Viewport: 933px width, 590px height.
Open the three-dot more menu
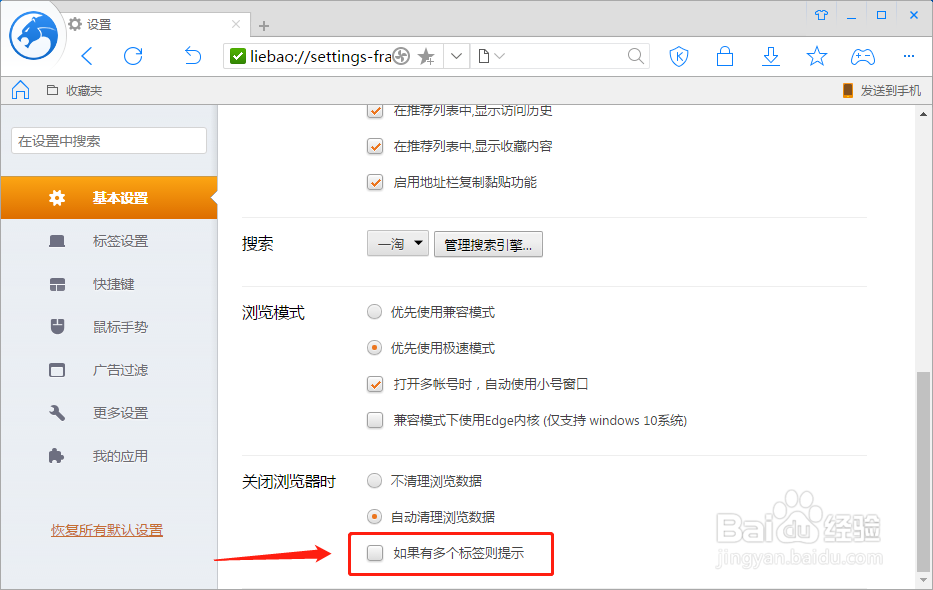pyautogui.click(x=909, y=56)
